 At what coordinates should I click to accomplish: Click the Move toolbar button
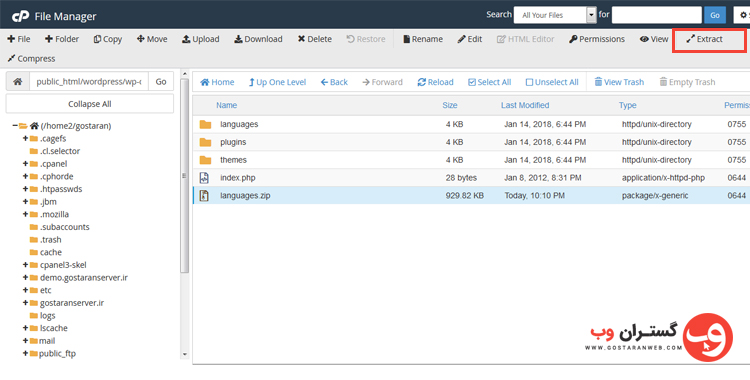tap(152, 39)
